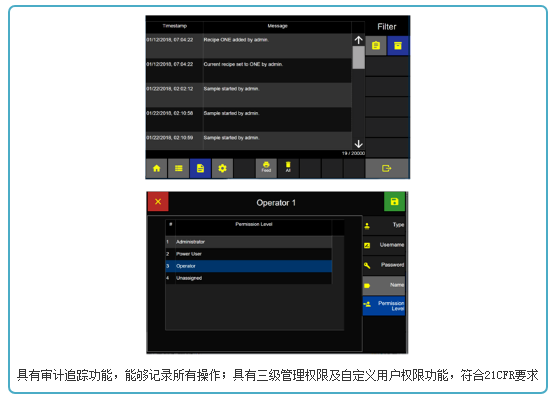Viewport: 559px width, 402px height.
Task: Open the Username option
Action: (x=384, y=245)
